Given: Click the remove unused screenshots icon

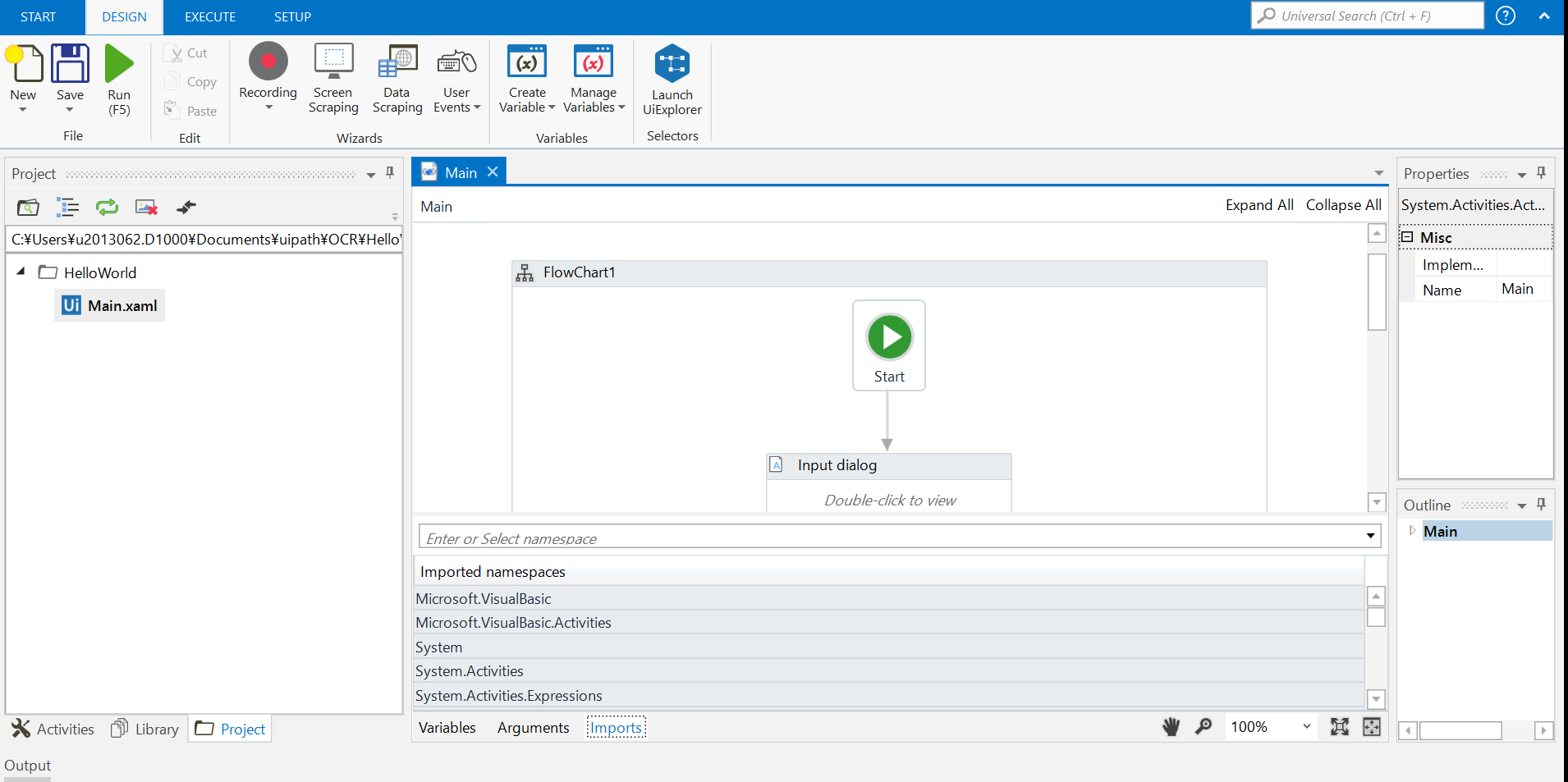Looking at the screenshot, I should pos(146,208).
